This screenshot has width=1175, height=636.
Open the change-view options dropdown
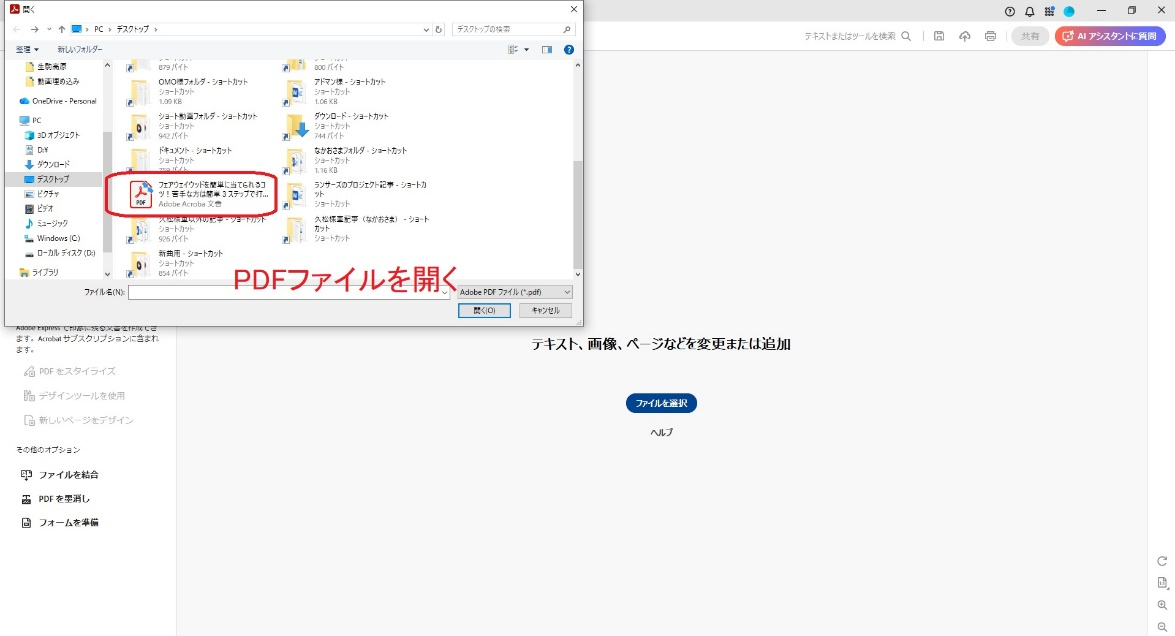coord(517,48)
